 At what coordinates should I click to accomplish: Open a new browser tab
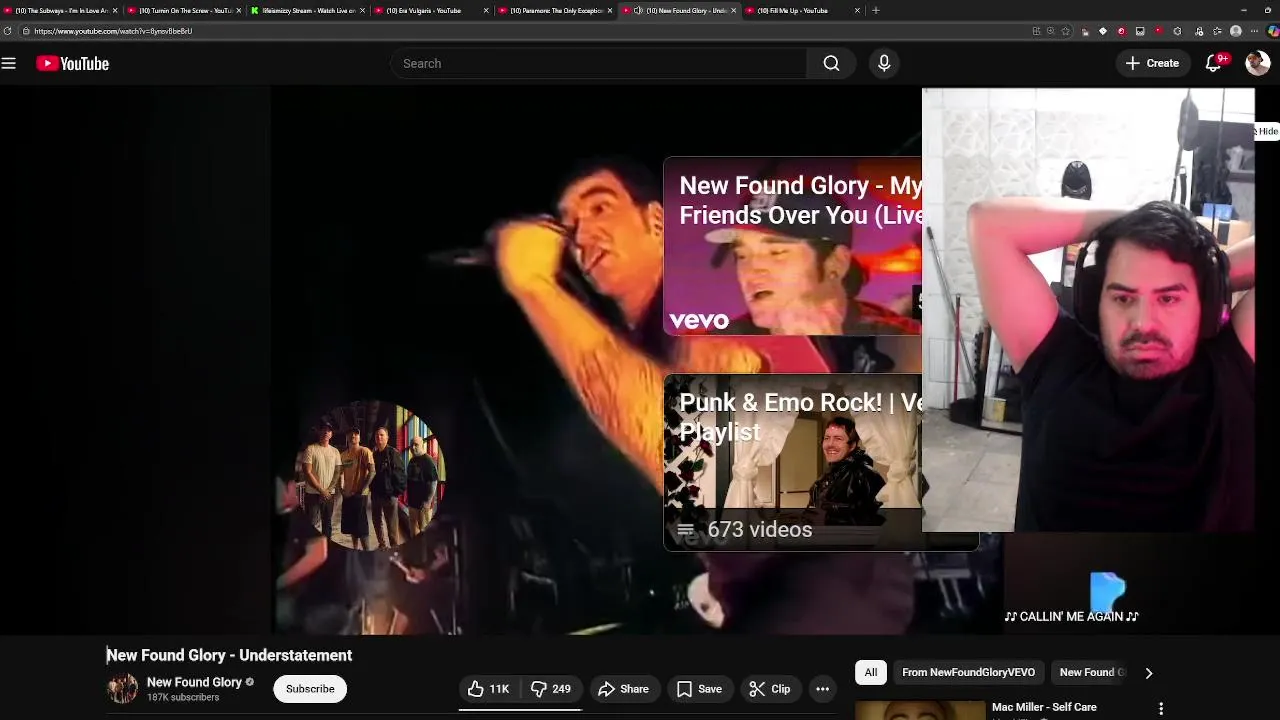click(876, 10)
